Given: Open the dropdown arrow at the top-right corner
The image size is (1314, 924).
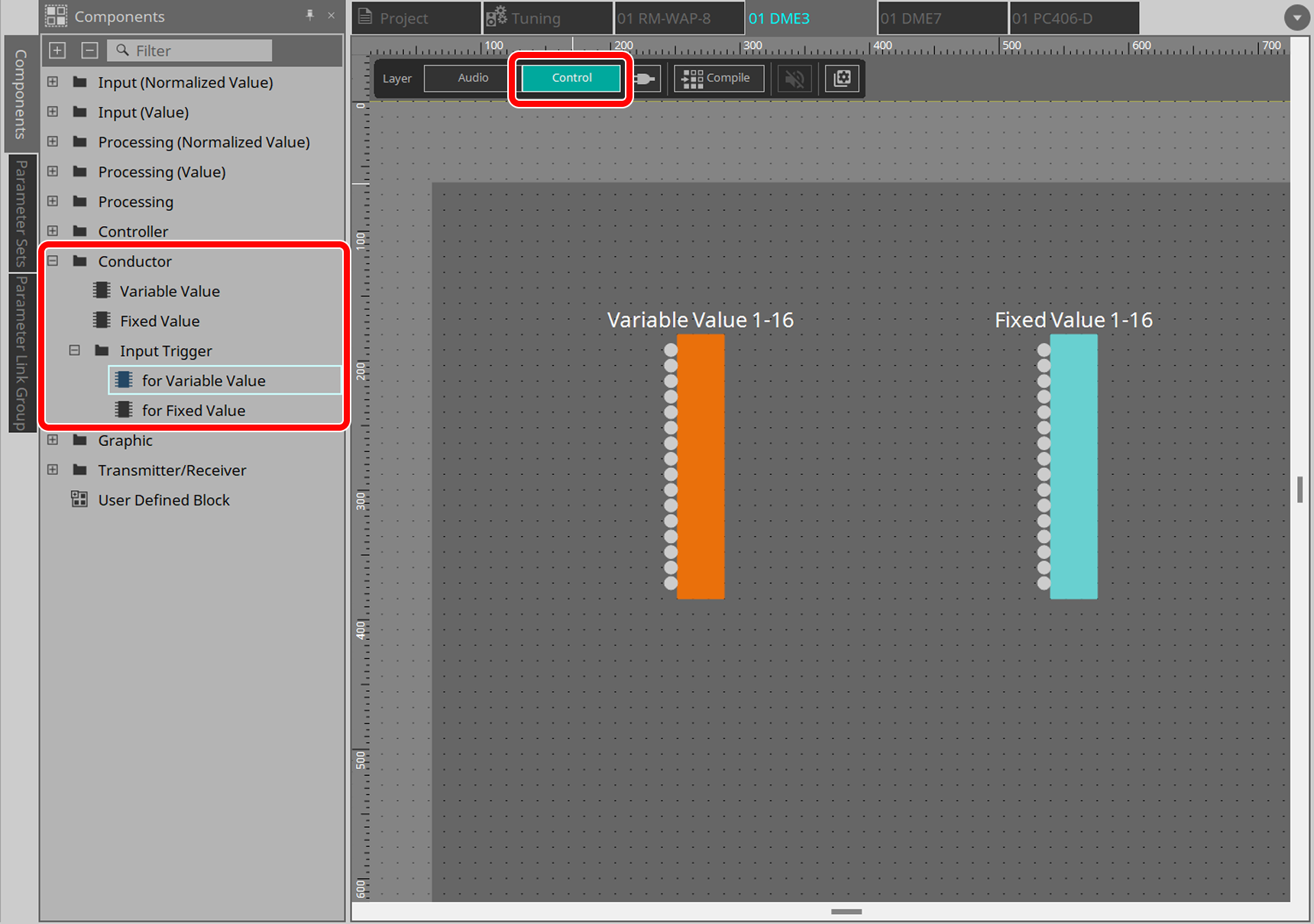Looking at the screenshot, I should pyautogui.click(x=1296, y=18).
